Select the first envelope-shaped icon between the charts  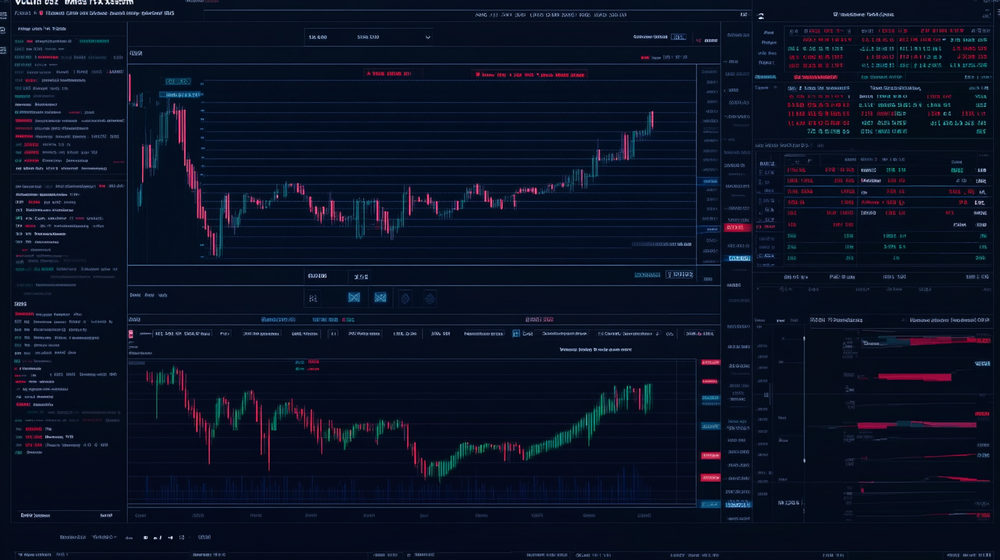click(x=353, y=298)
